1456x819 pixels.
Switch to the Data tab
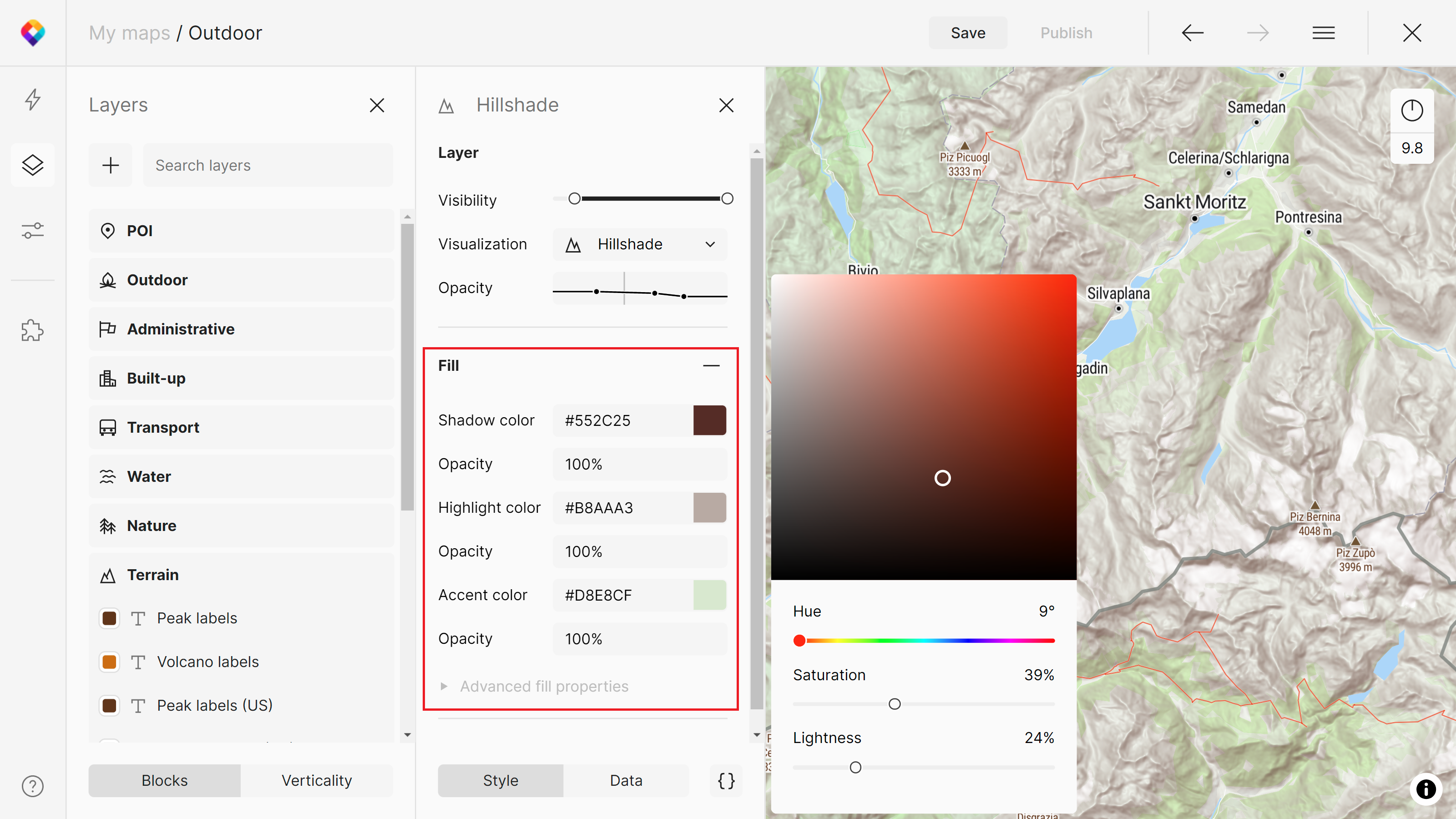point(626,781)
